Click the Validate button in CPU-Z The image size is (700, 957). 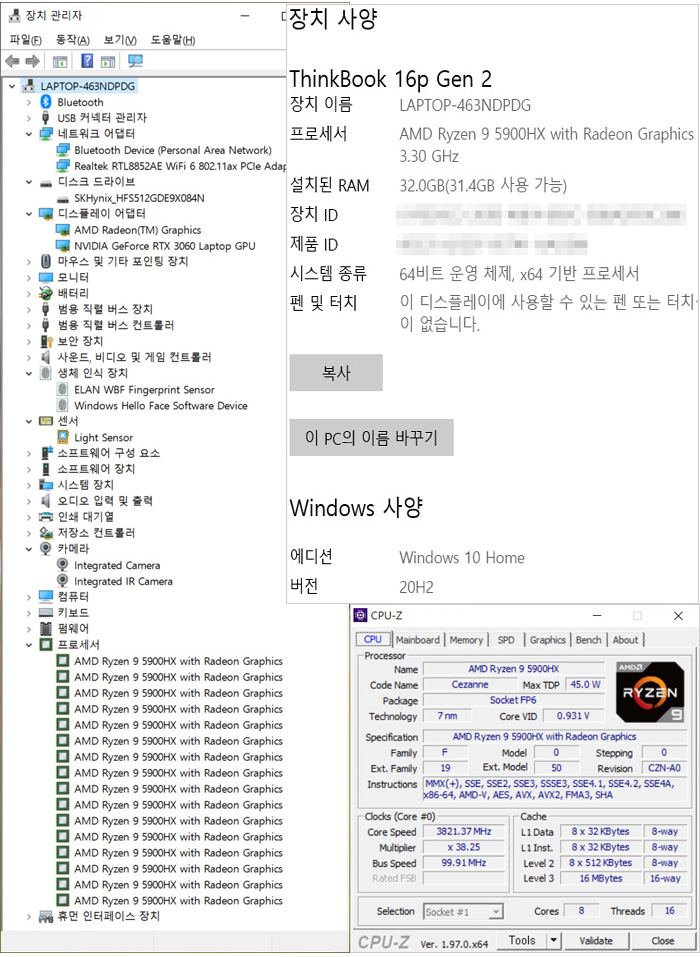pyautogui.click(x=596, y=941)
